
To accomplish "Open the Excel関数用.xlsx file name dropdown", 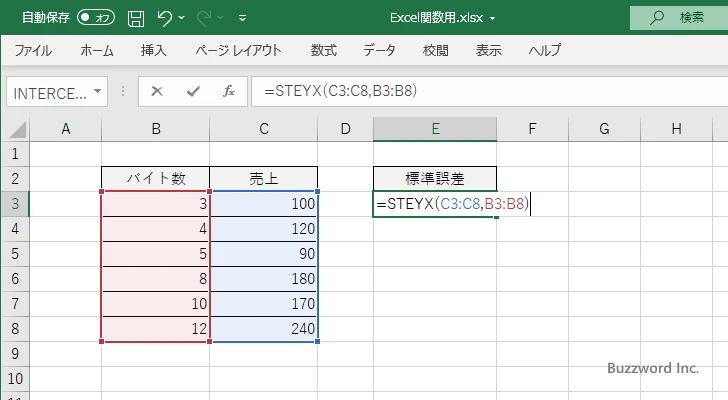I will 492,19.
